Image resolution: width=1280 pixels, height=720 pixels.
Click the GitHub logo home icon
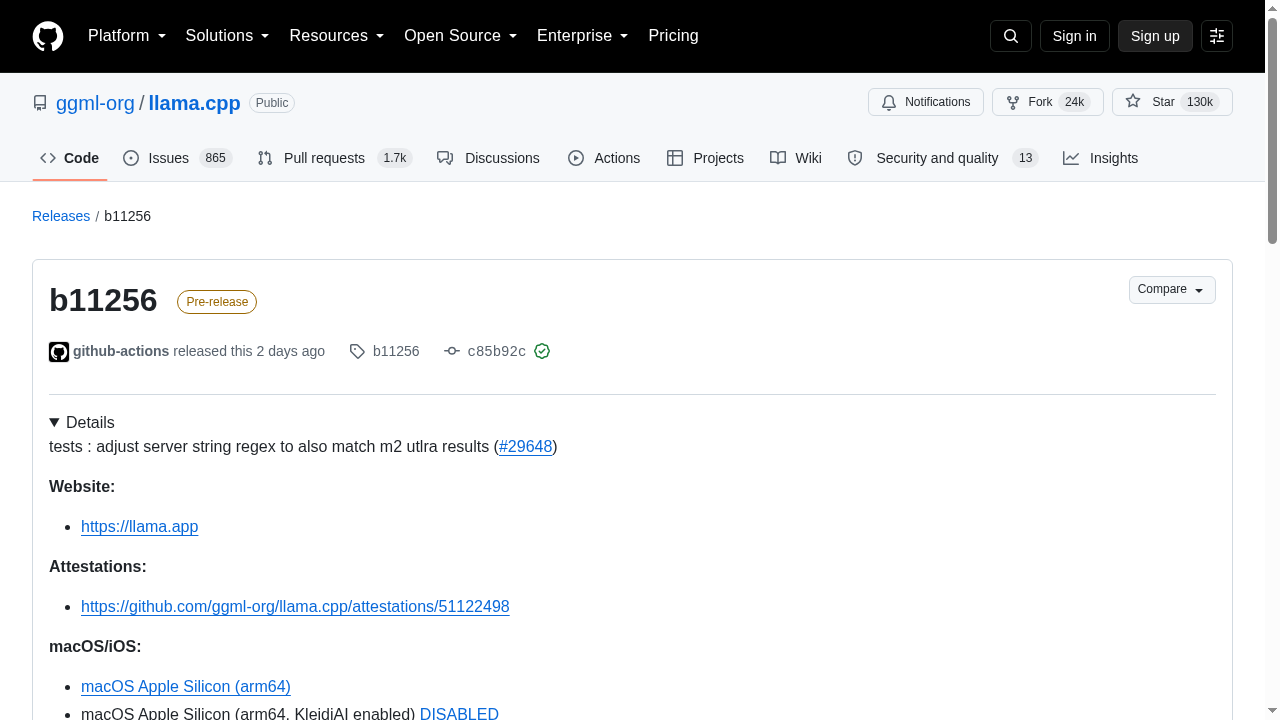48,36
